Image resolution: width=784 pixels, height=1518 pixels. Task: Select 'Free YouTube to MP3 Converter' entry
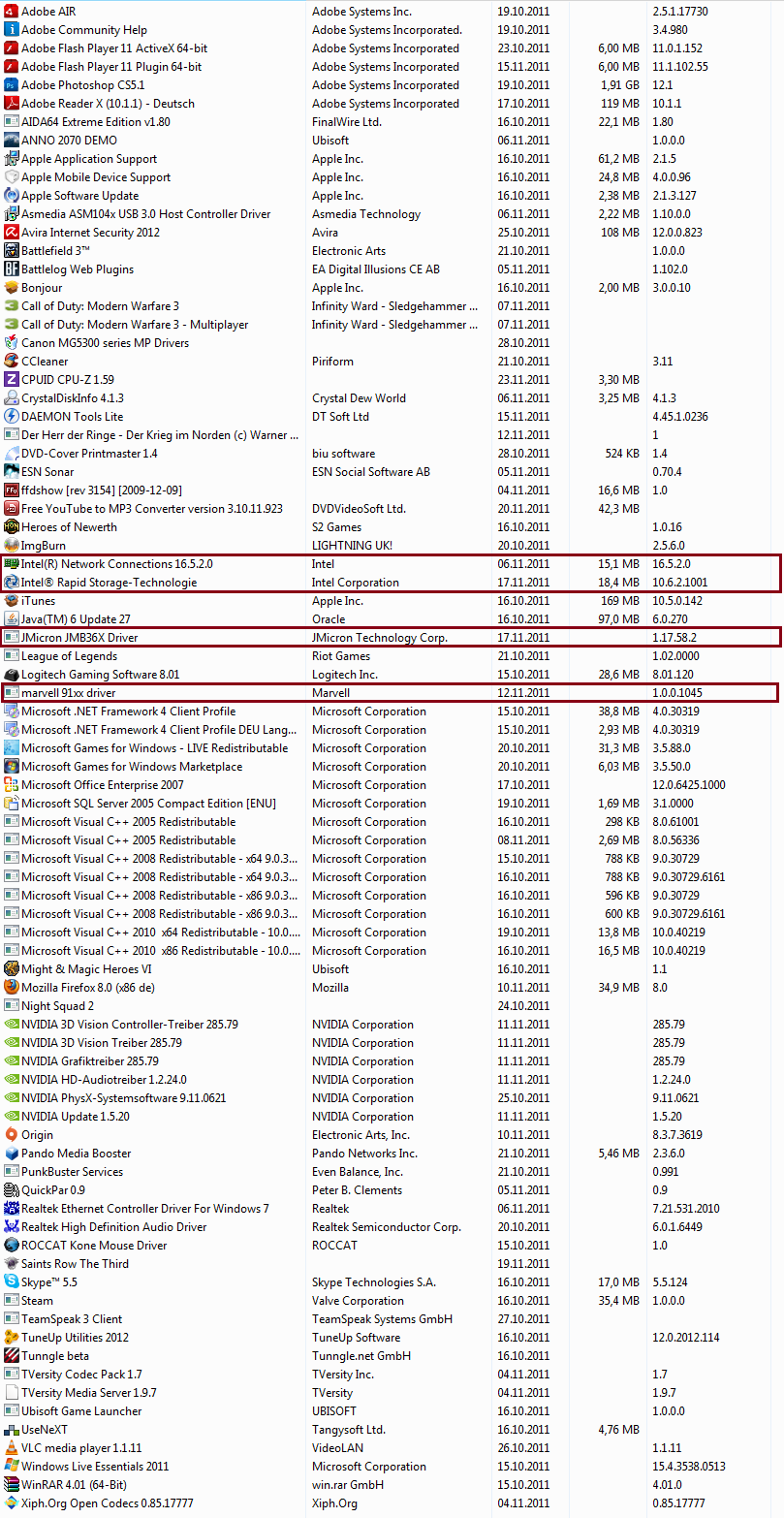152,509
